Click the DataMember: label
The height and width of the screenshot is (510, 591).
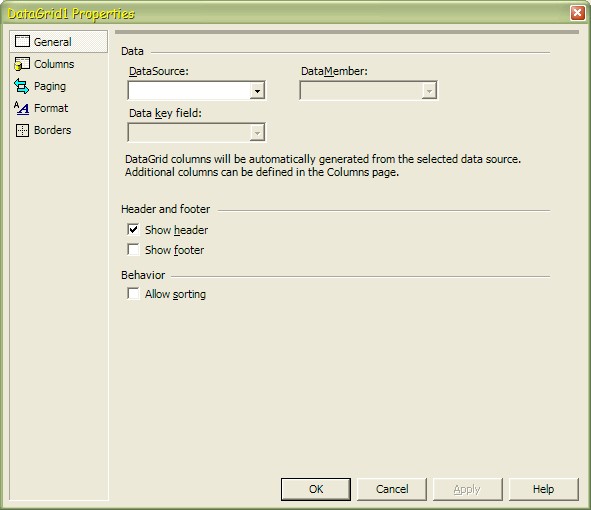pyautogui.click(x=334, y=71)
